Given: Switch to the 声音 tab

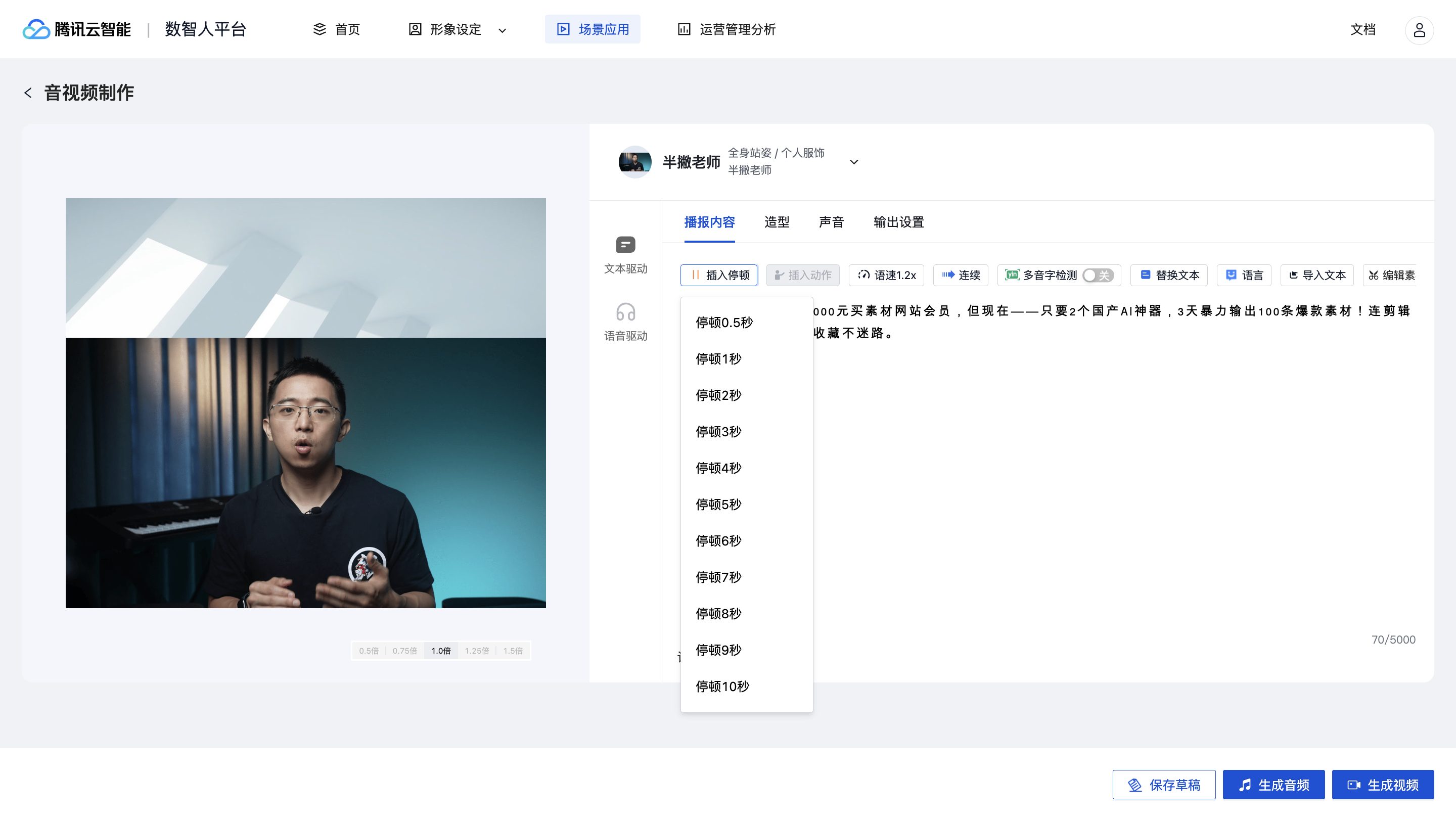Looking at the screenshot, I should [831, 222].
